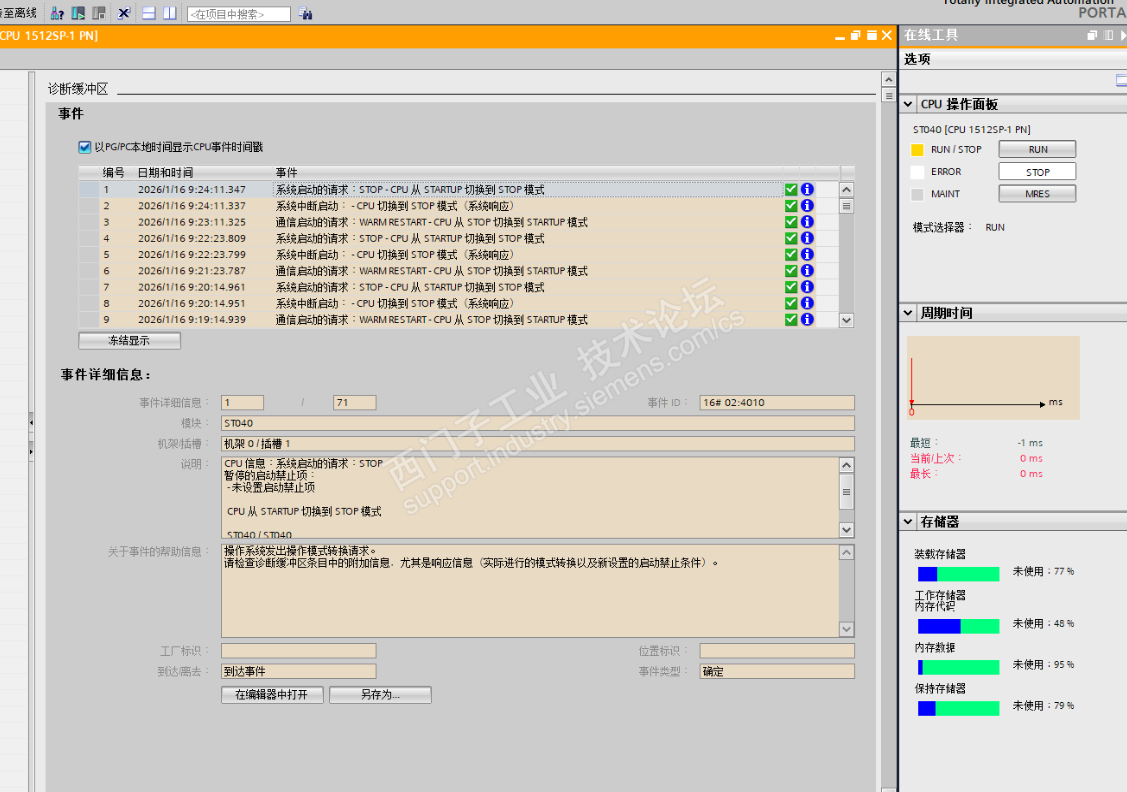Click the 事件 column header

[286, 172]
